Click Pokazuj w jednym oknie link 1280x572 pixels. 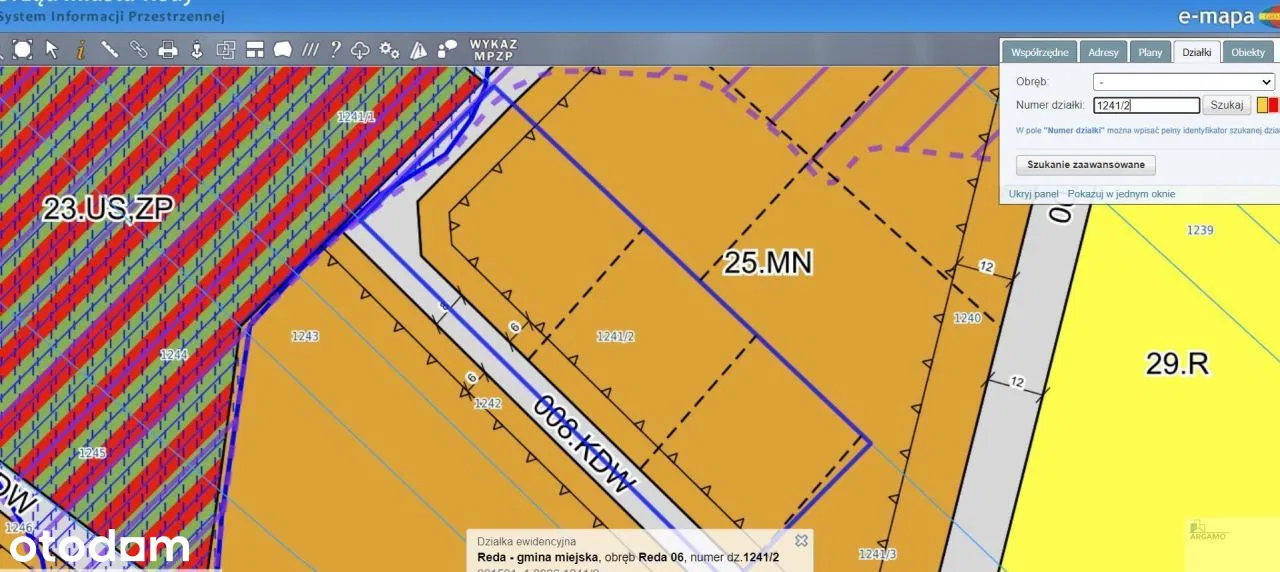point(1121,194)
